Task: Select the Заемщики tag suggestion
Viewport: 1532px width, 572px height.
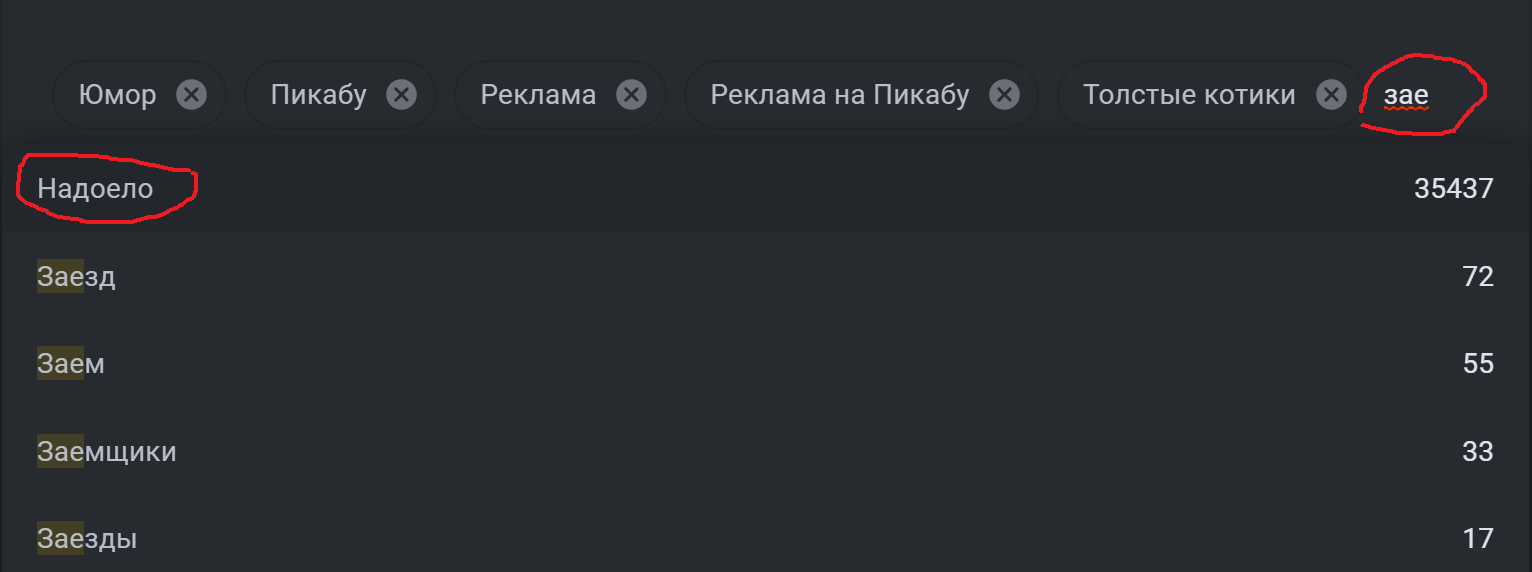Action: 107,452
